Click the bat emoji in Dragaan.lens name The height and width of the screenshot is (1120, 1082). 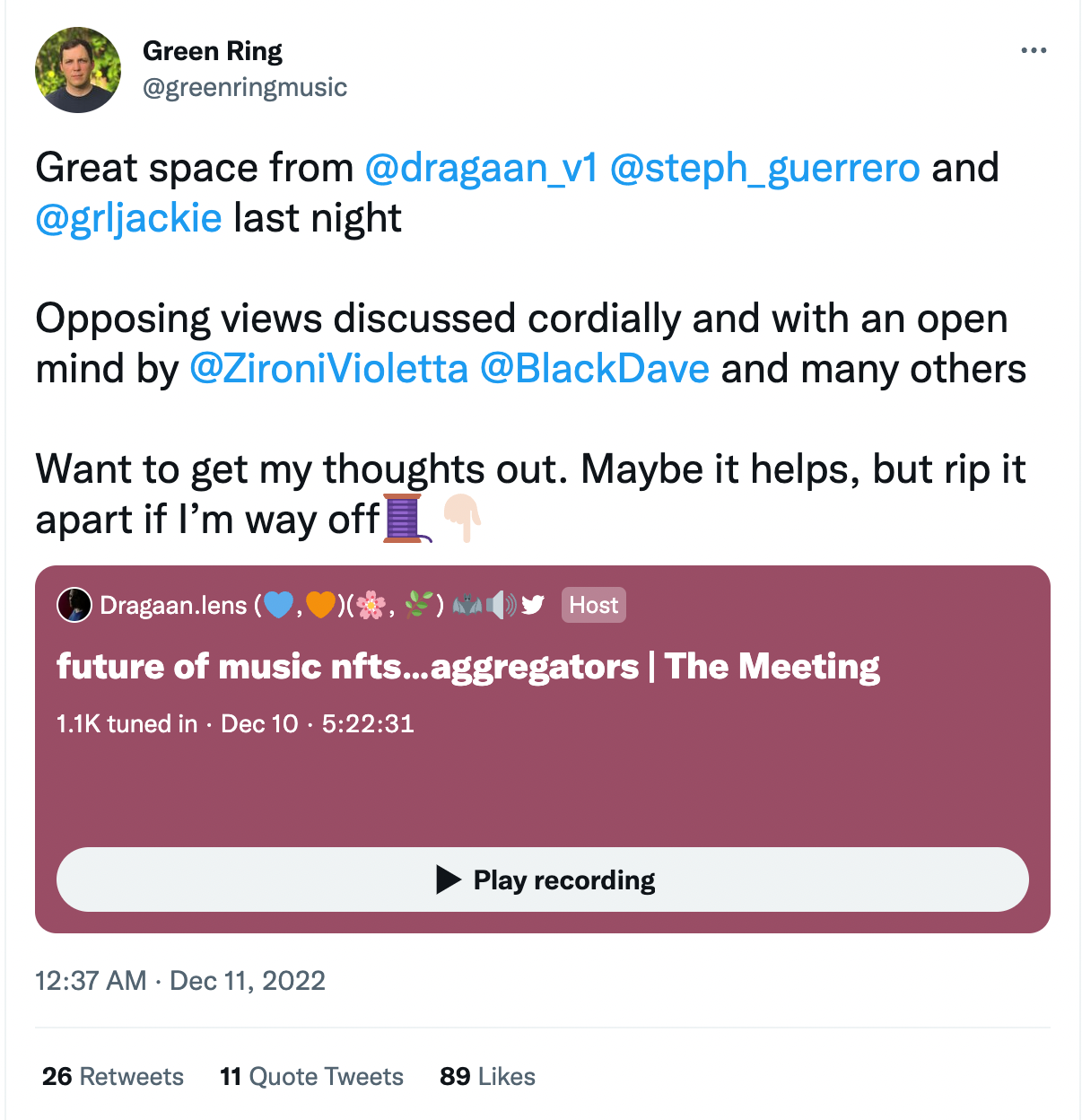pos(467,605)
